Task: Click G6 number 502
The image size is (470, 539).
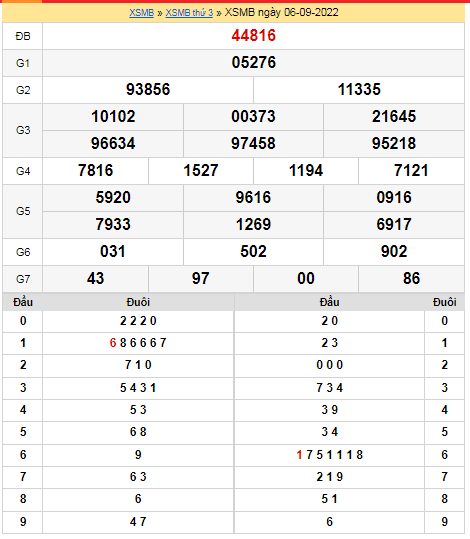Action: [253, 251]
